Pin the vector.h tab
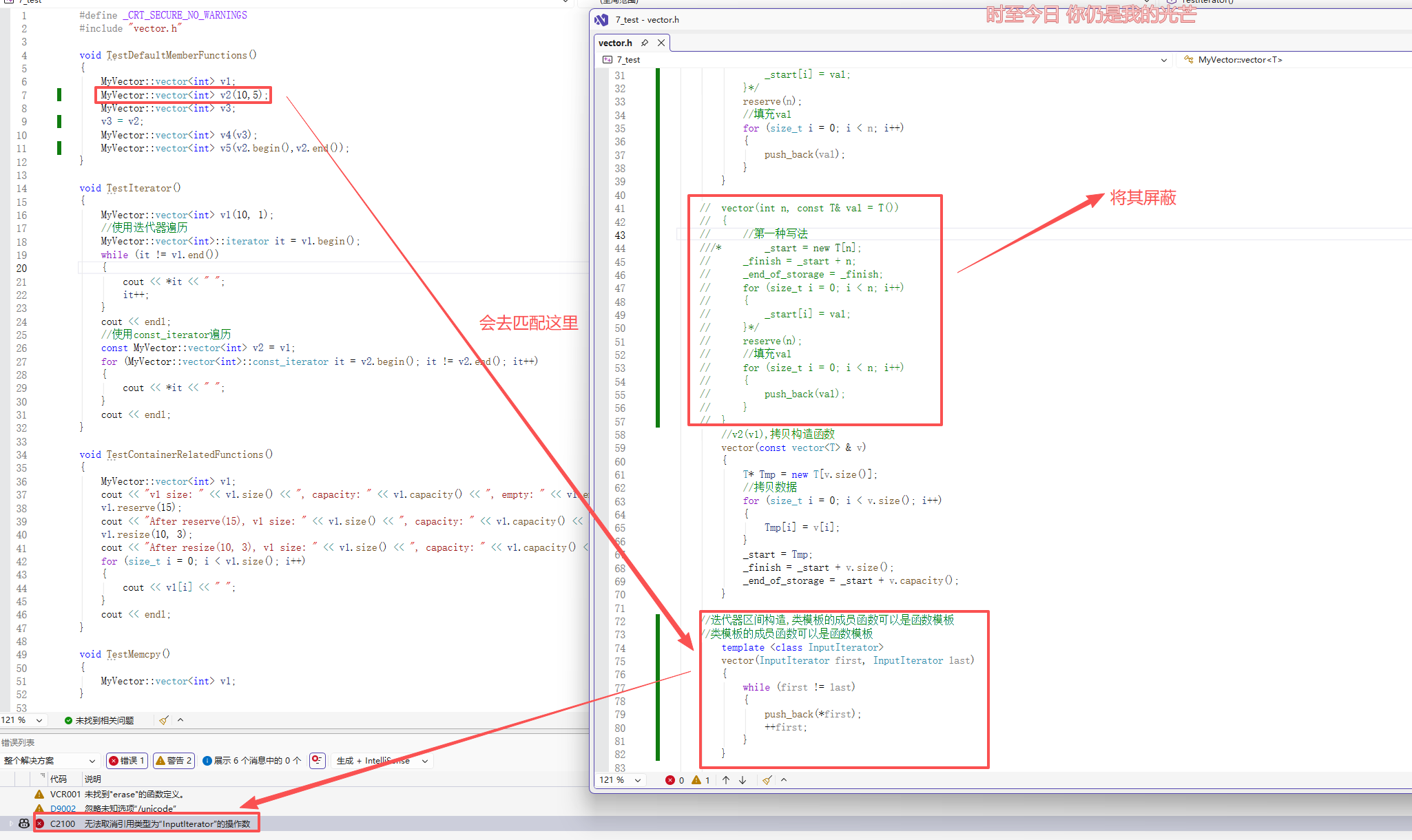The image size is (1412, 840). click(x=645, y=43)
